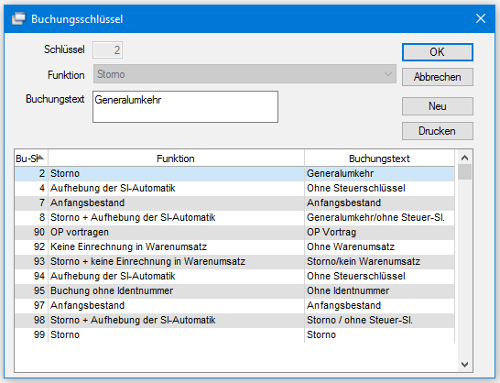Open the disabled Funktion dropdown showing Storno
The width and height of the screenshot is (500, 383).
(x=245, y=74)
